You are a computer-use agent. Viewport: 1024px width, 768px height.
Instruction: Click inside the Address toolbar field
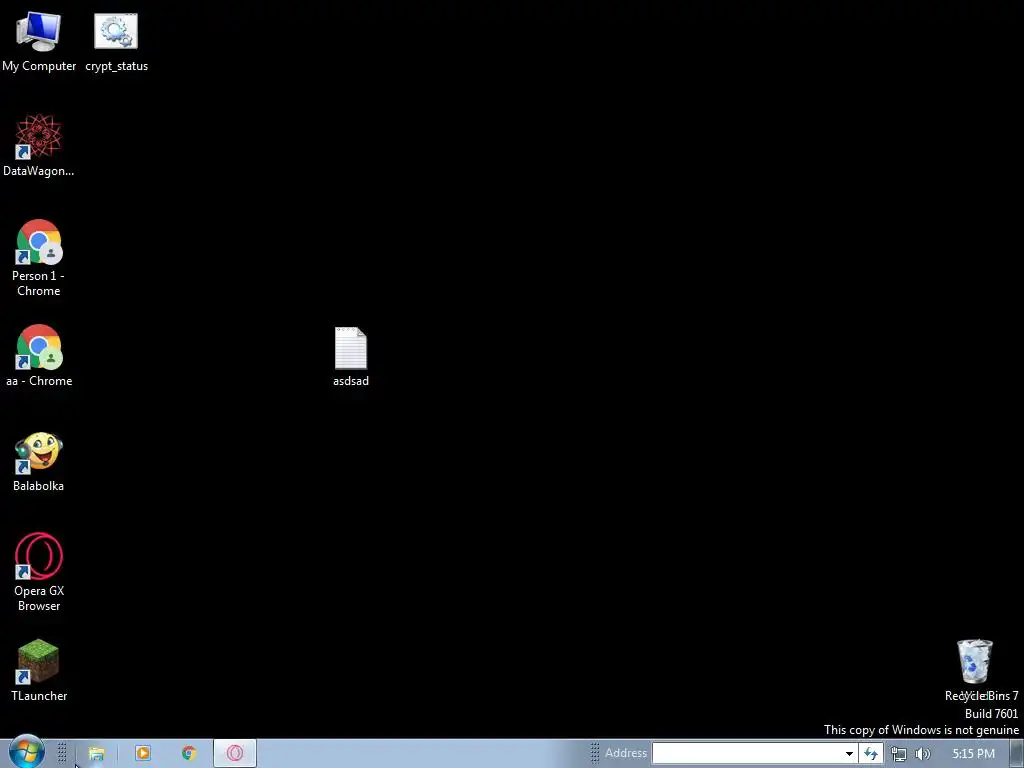(x=746, y=753)
